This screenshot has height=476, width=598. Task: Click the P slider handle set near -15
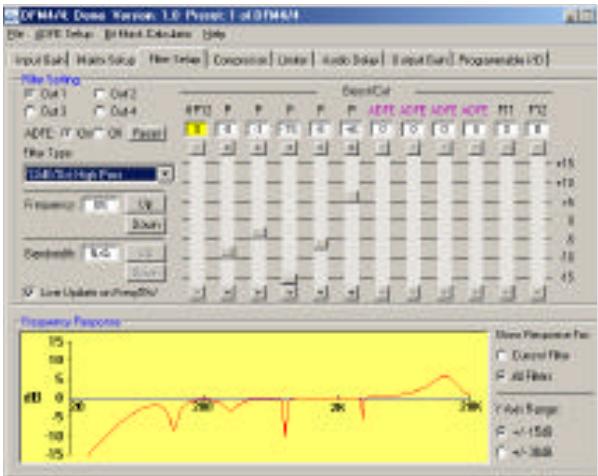(x=290, y=280)
